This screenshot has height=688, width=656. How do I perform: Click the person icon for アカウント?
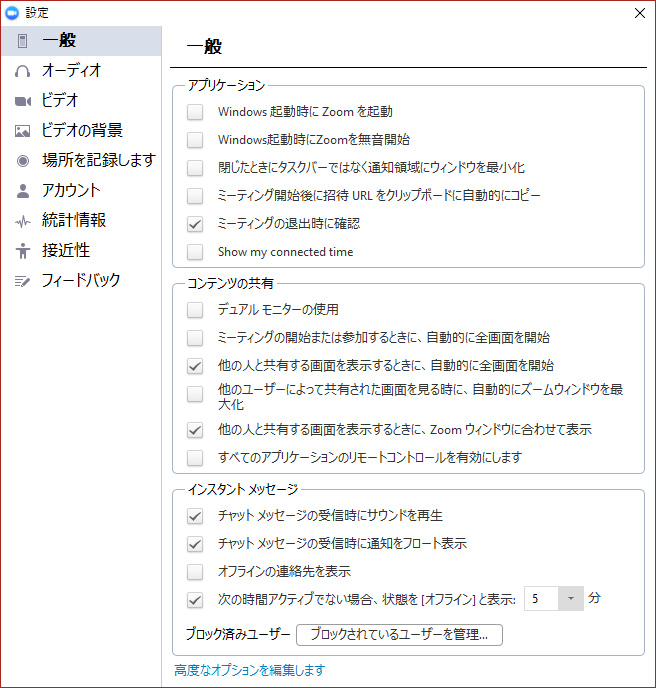coord(22,191)
